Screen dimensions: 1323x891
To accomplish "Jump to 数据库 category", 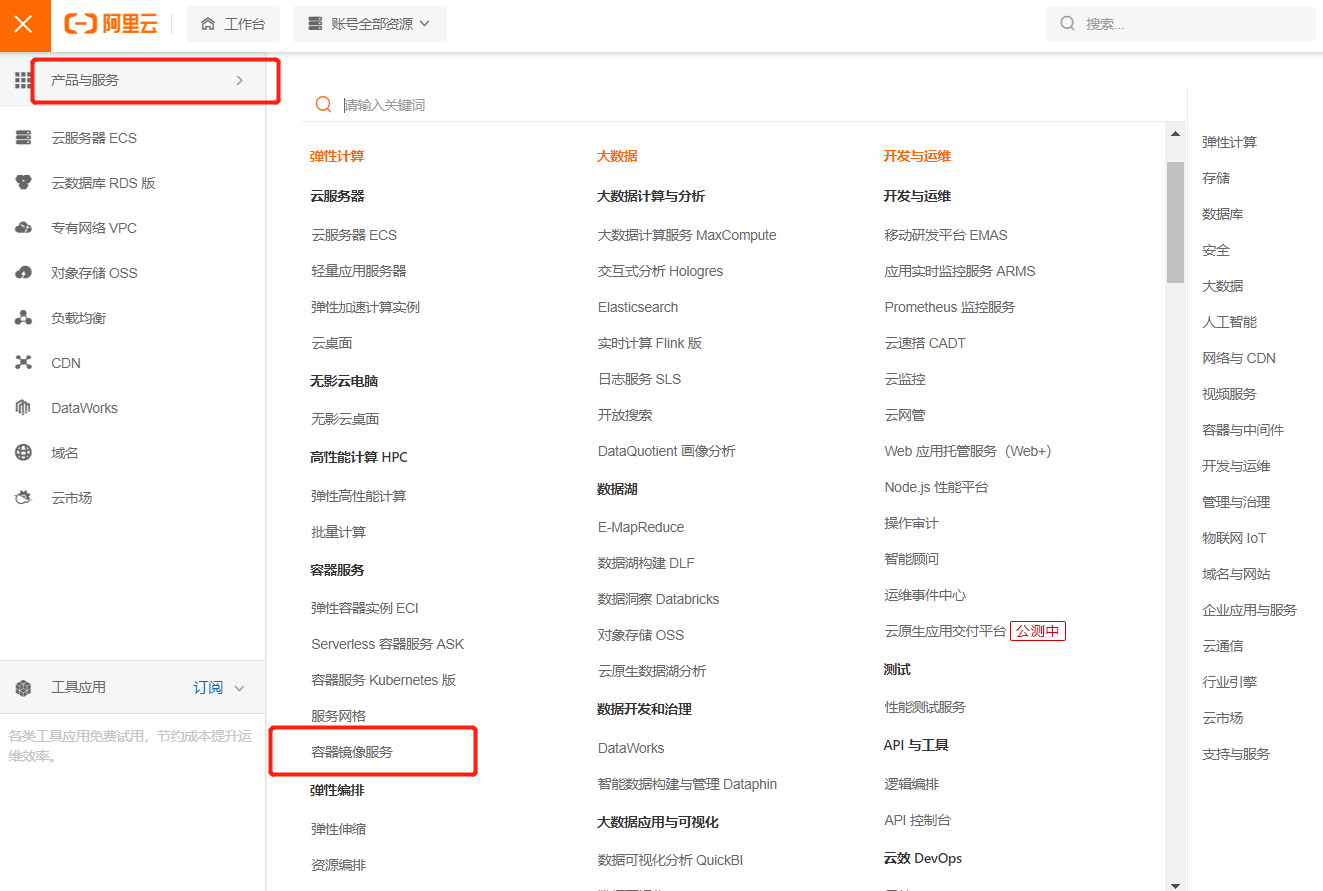I will (x=1222, y=214).
